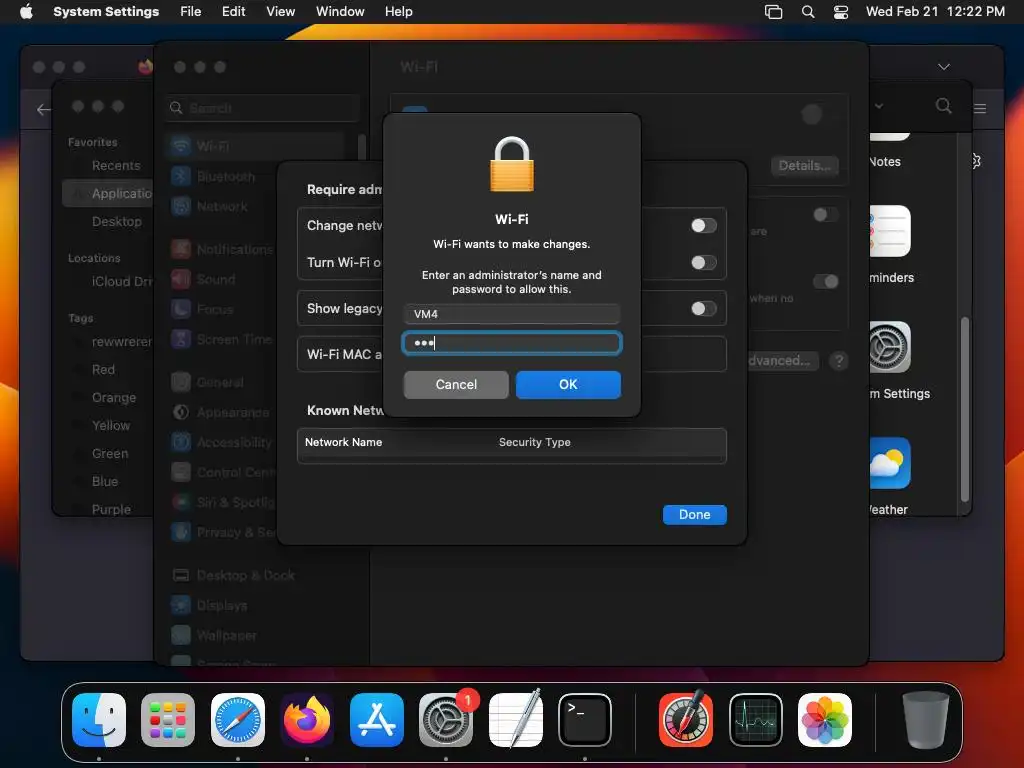1024x768 pixels.
Task: Select Sound in System Settings sidebar
Action: (215, 280)
